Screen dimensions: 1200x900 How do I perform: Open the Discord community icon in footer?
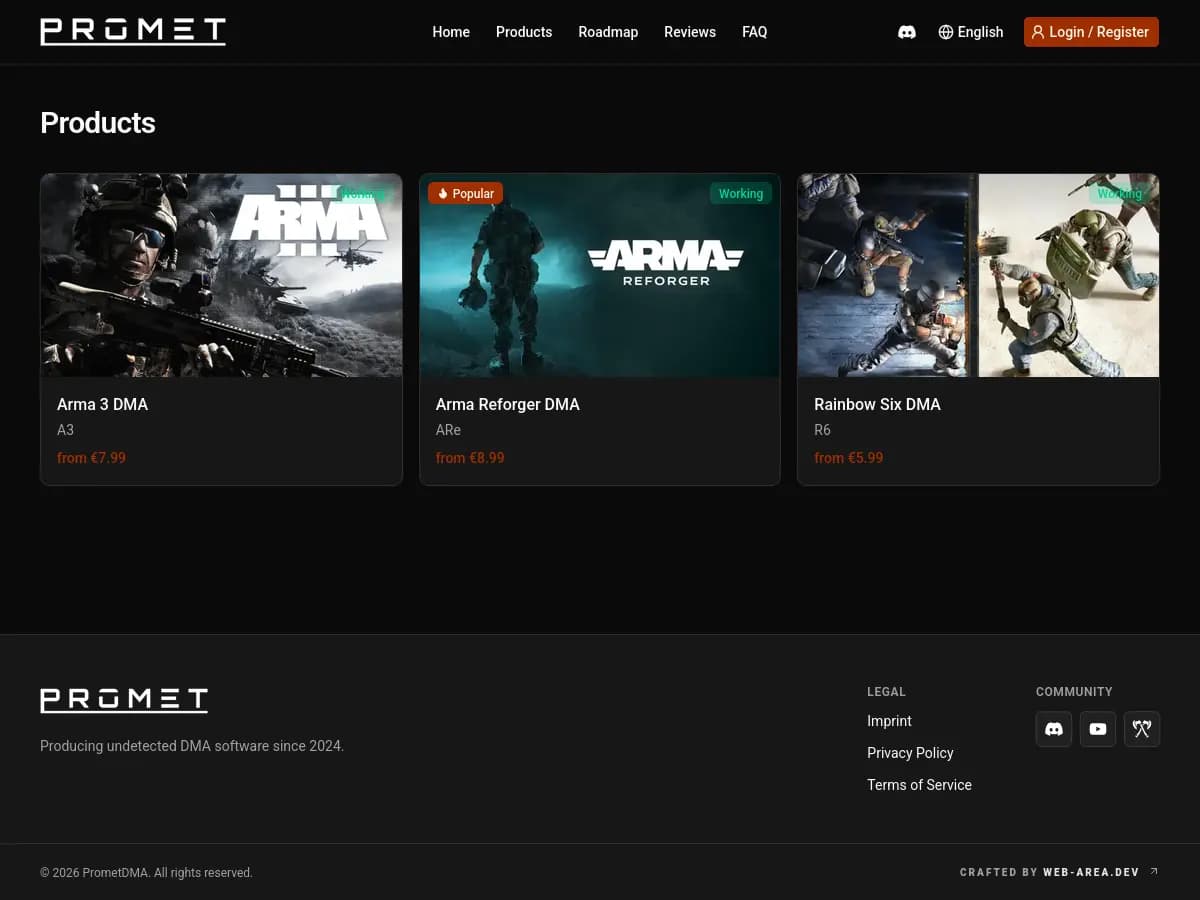pos(1054,729)
